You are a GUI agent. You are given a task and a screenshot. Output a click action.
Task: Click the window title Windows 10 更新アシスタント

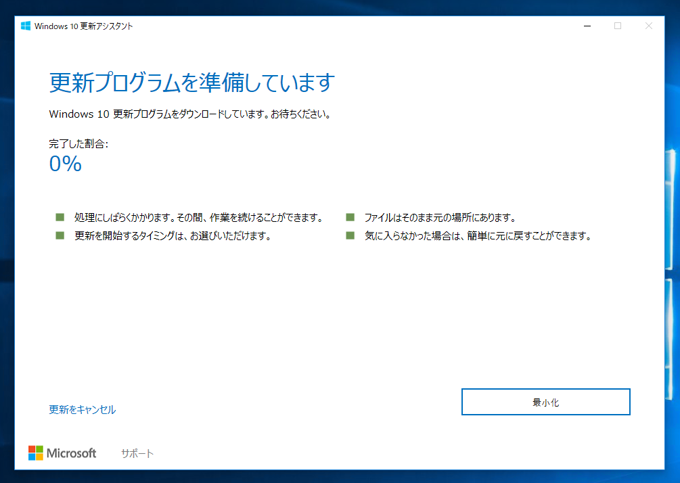(x=84, y=26)
